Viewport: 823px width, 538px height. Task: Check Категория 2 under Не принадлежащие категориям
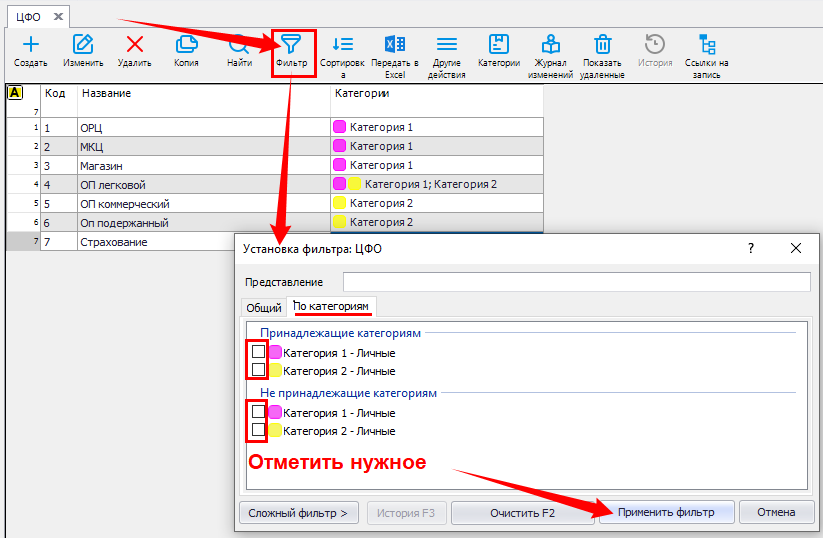click(258, 430)
